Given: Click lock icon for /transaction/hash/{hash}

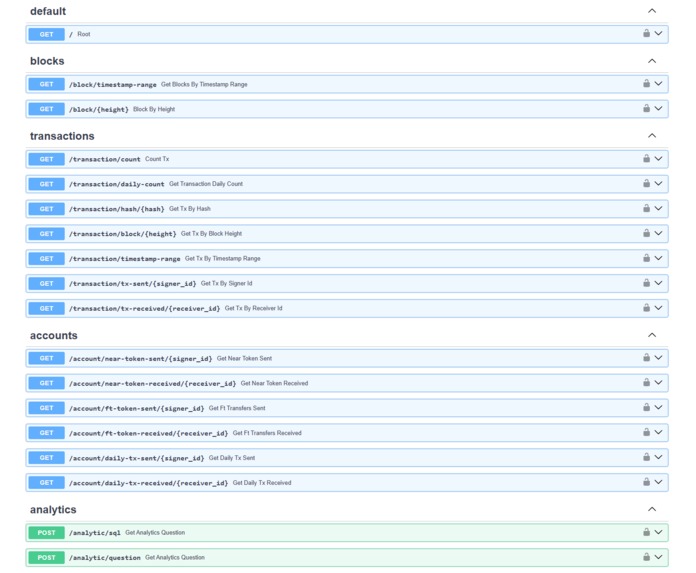Looking at the screenshot, I should 646,208.
